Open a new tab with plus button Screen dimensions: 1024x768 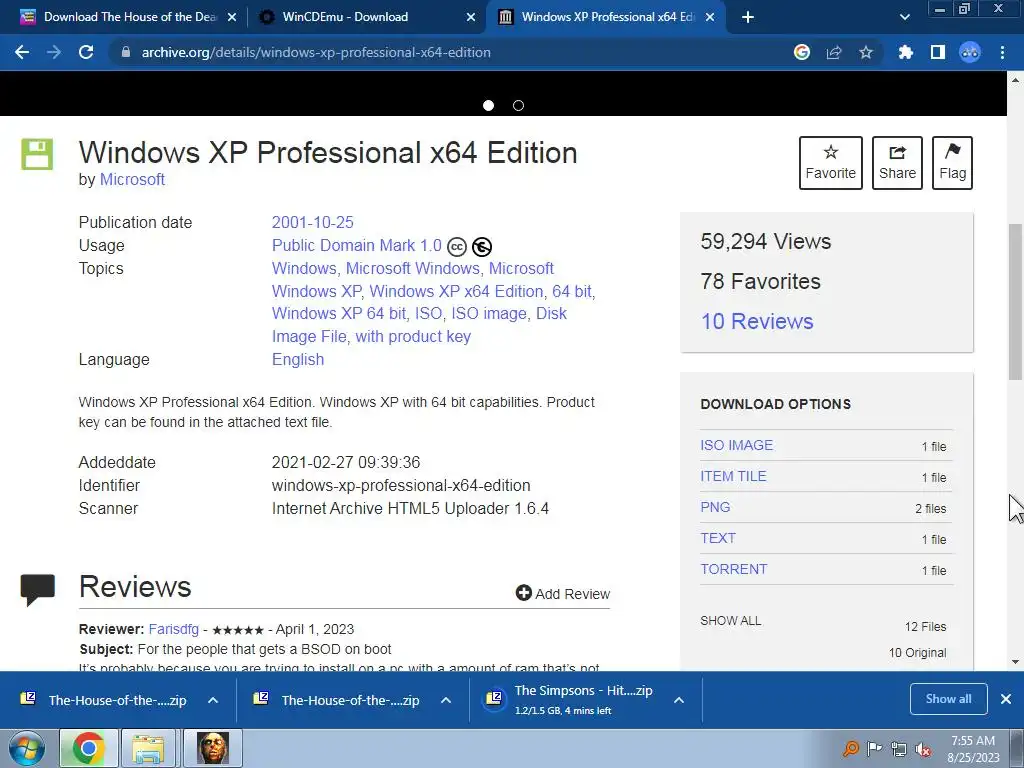tap(748, 17)
